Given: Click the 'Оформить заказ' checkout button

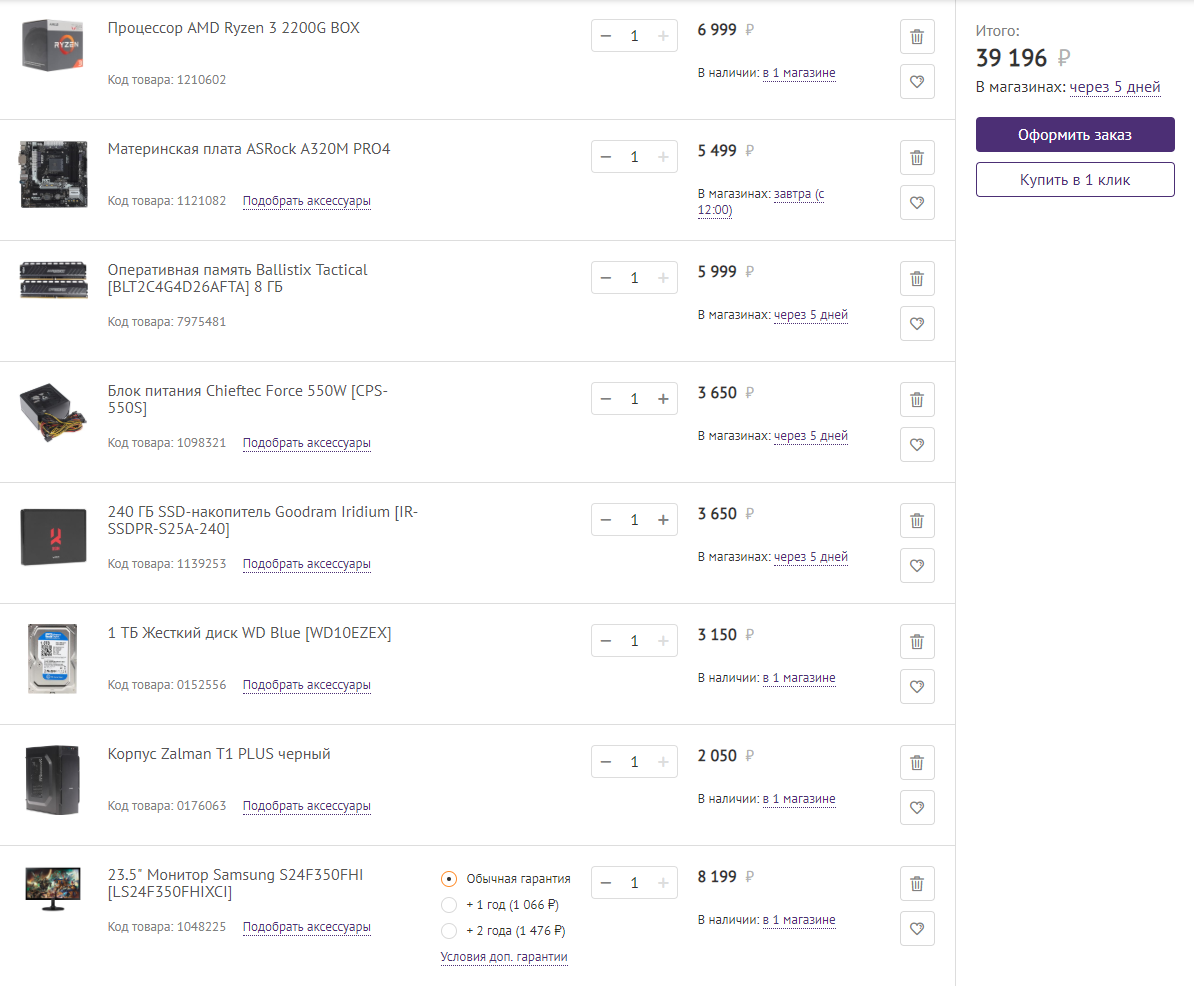Looking at the screenshot, I should [x=1075, y=135].
